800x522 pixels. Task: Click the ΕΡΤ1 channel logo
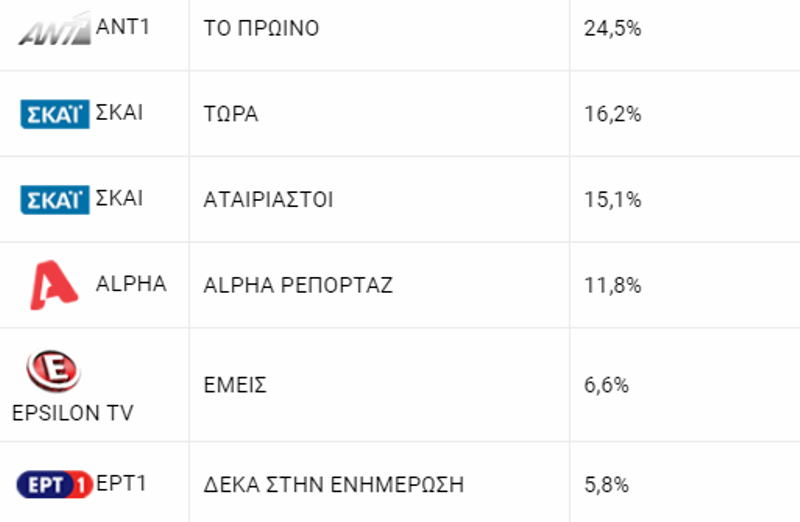click(x=54, y=485)
